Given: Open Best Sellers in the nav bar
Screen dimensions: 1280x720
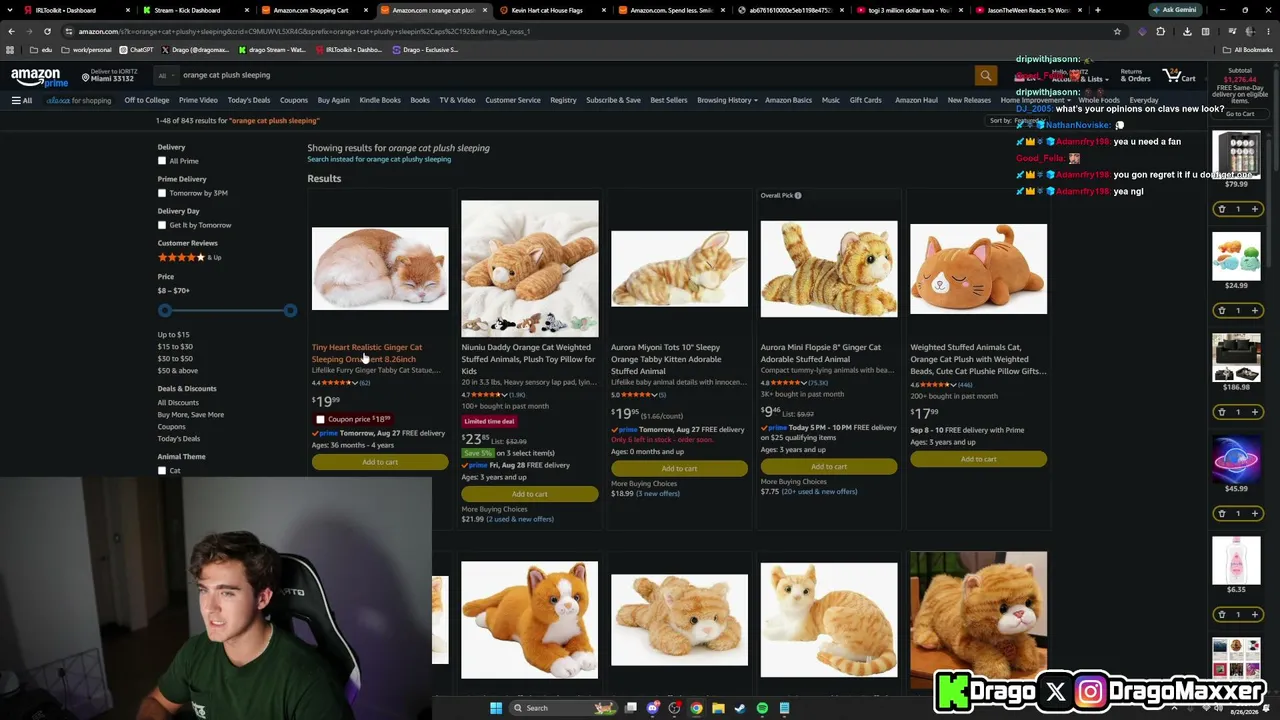Looking at the screenshot, I should tap(669, 100).
